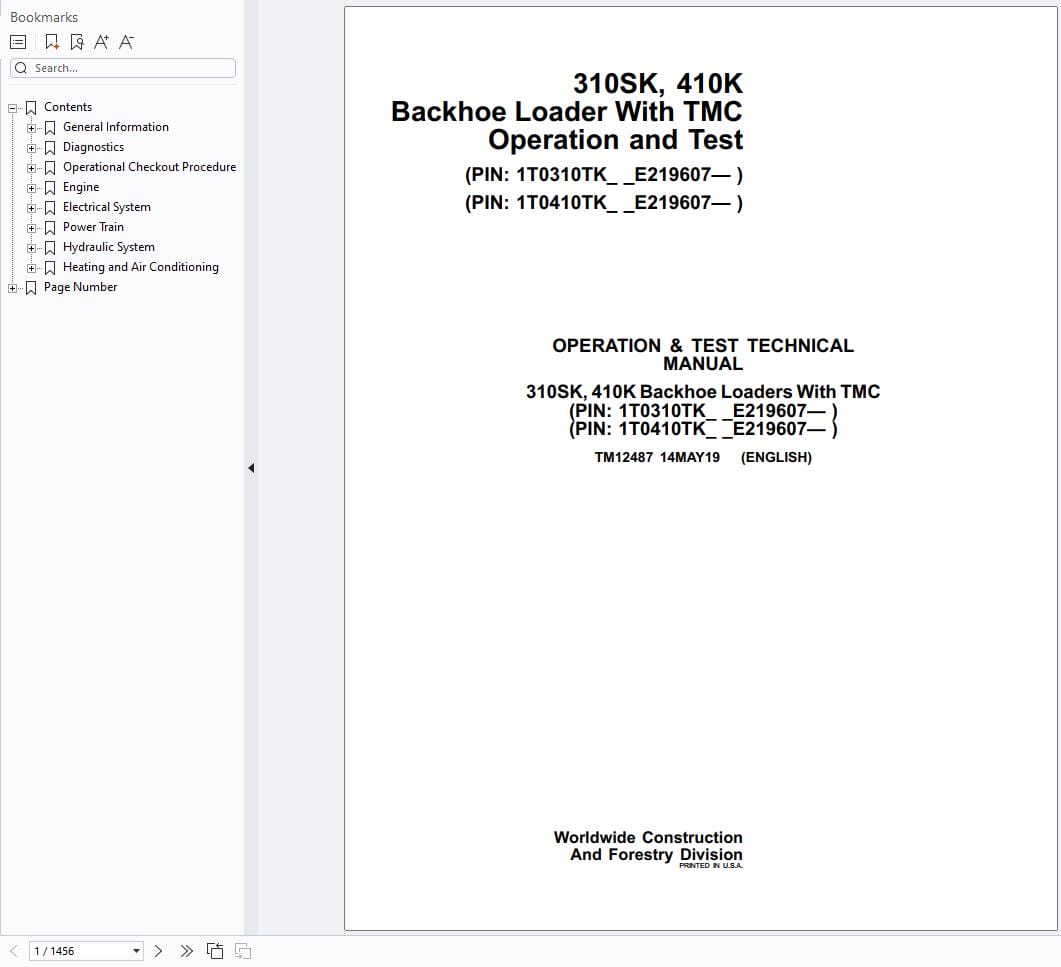Expand the Page Number bookmark
The height and width of the screenshot is (967, 1061).
point(12,288)
